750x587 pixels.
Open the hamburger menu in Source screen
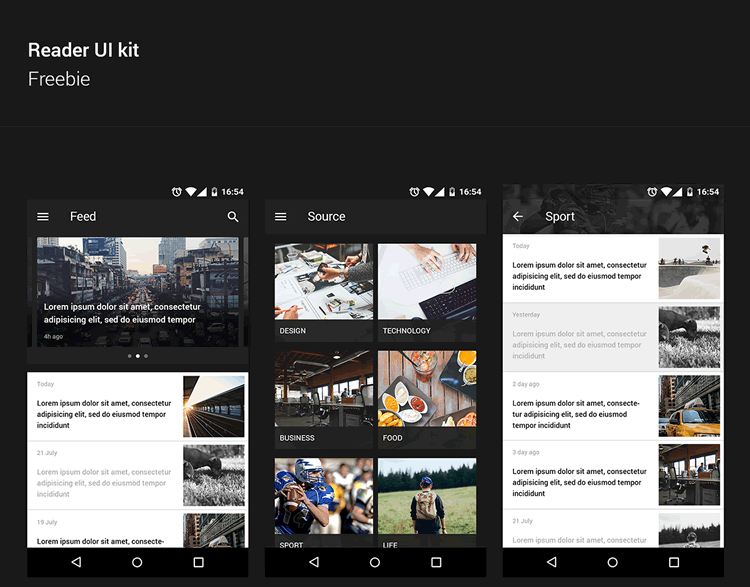[281, 217]
